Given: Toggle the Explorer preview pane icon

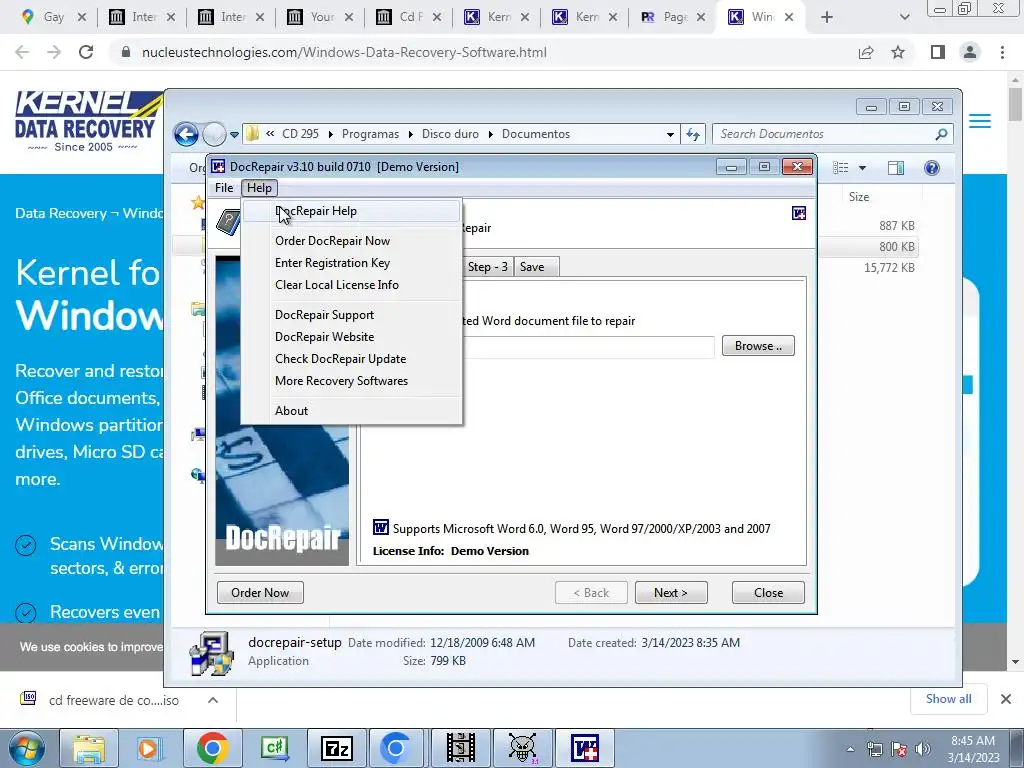Looking at the screenshot, I should click(x=896, y=168).
